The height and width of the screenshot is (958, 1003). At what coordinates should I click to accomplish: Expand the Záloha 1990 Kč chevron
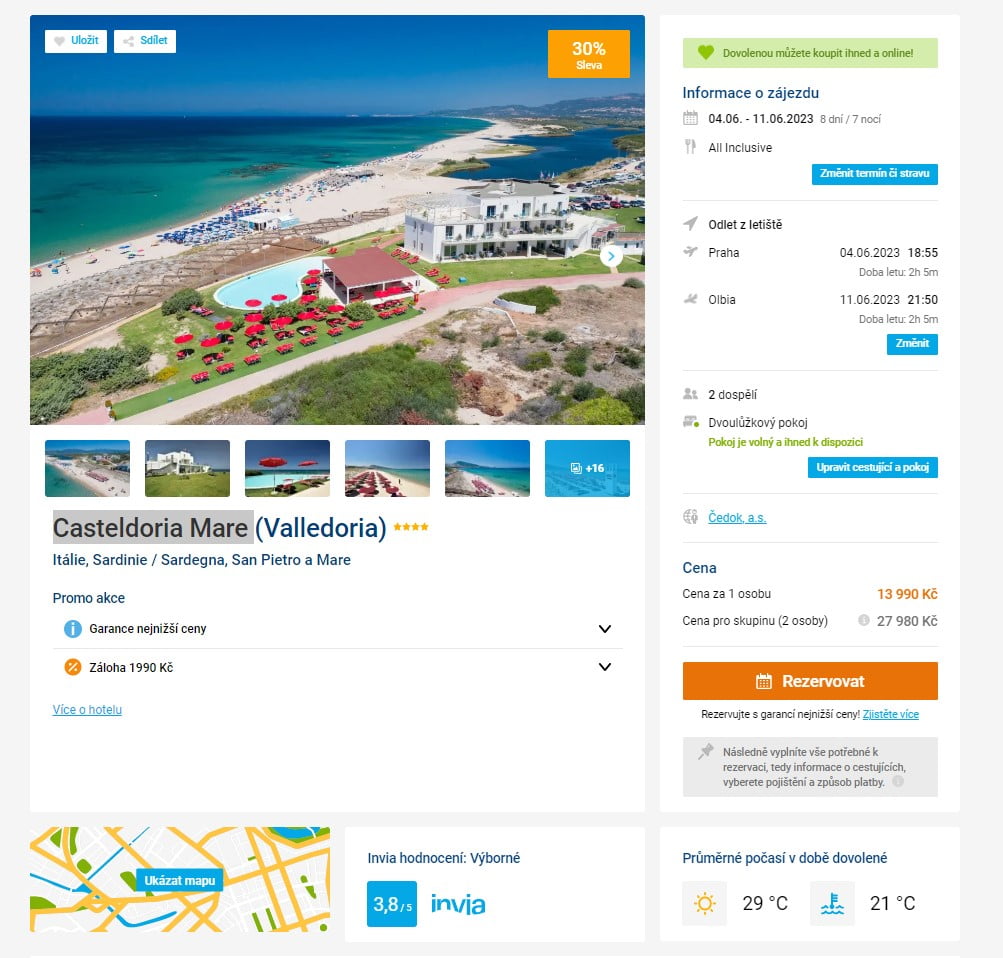pyautogui.click(x=604, y=667)
